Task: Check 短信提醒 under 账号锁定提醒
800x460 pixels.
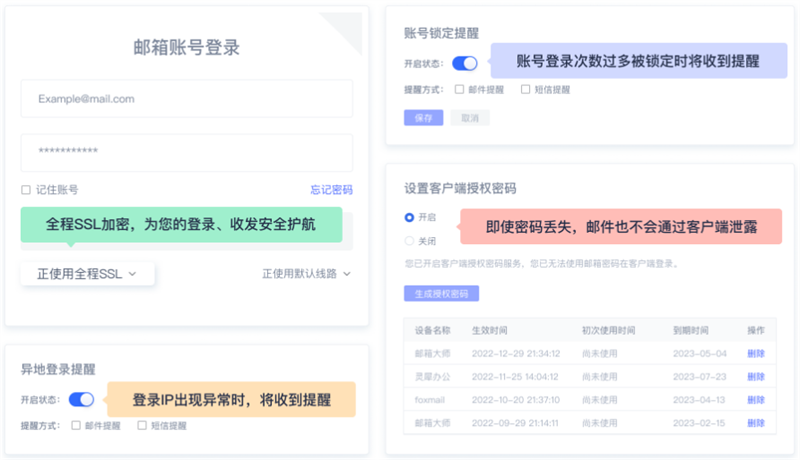Action: tap(525, 89)
